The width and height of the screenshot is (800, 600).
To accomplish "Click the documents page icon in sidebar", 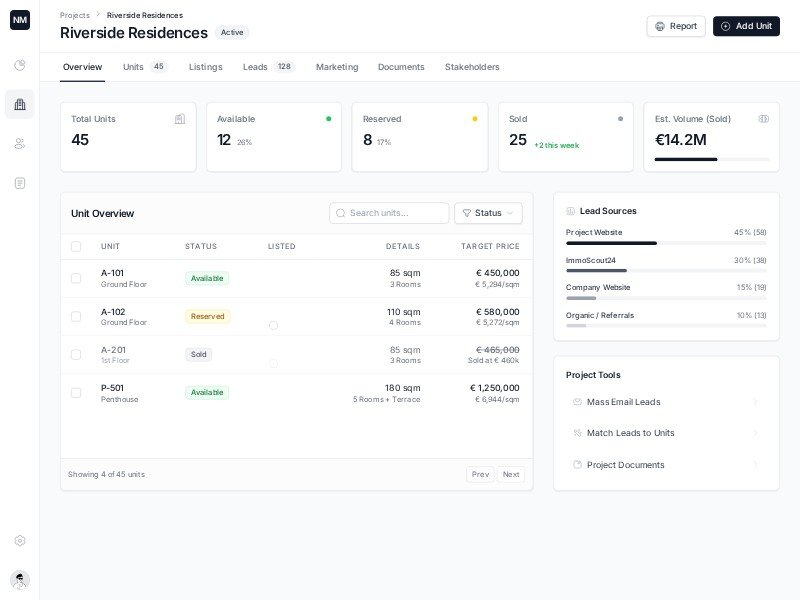I will (x=20, y=183).
